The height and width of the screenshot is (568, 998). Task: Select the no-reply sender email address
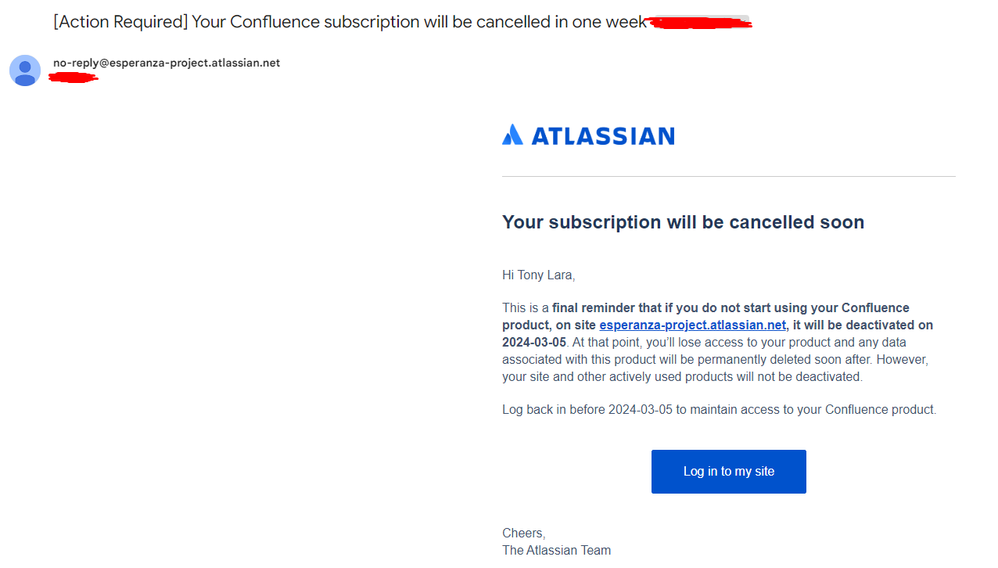coord(167,63)
